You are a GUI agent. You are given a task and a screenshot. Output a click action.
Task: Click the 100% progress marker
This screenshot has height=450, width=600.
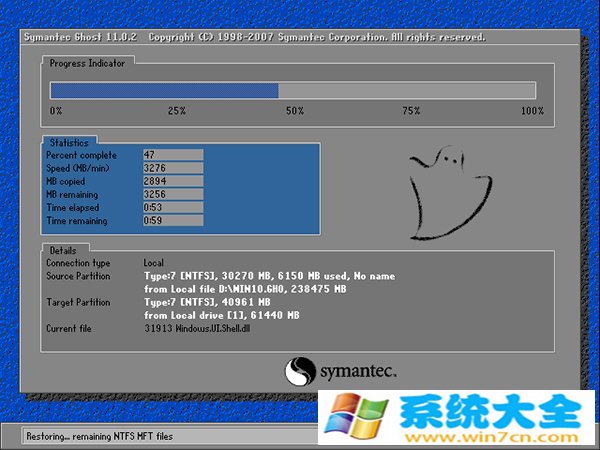532,111
